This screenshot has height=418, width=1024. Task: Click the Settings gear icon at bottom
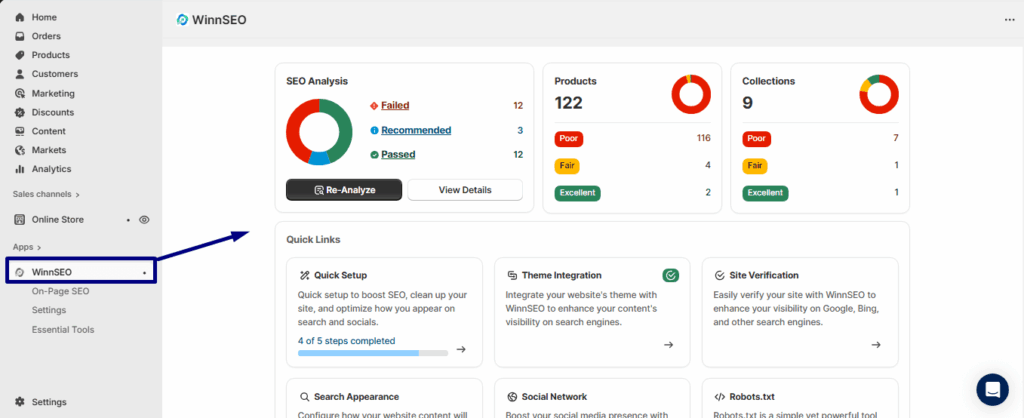(x=20, y=402)
